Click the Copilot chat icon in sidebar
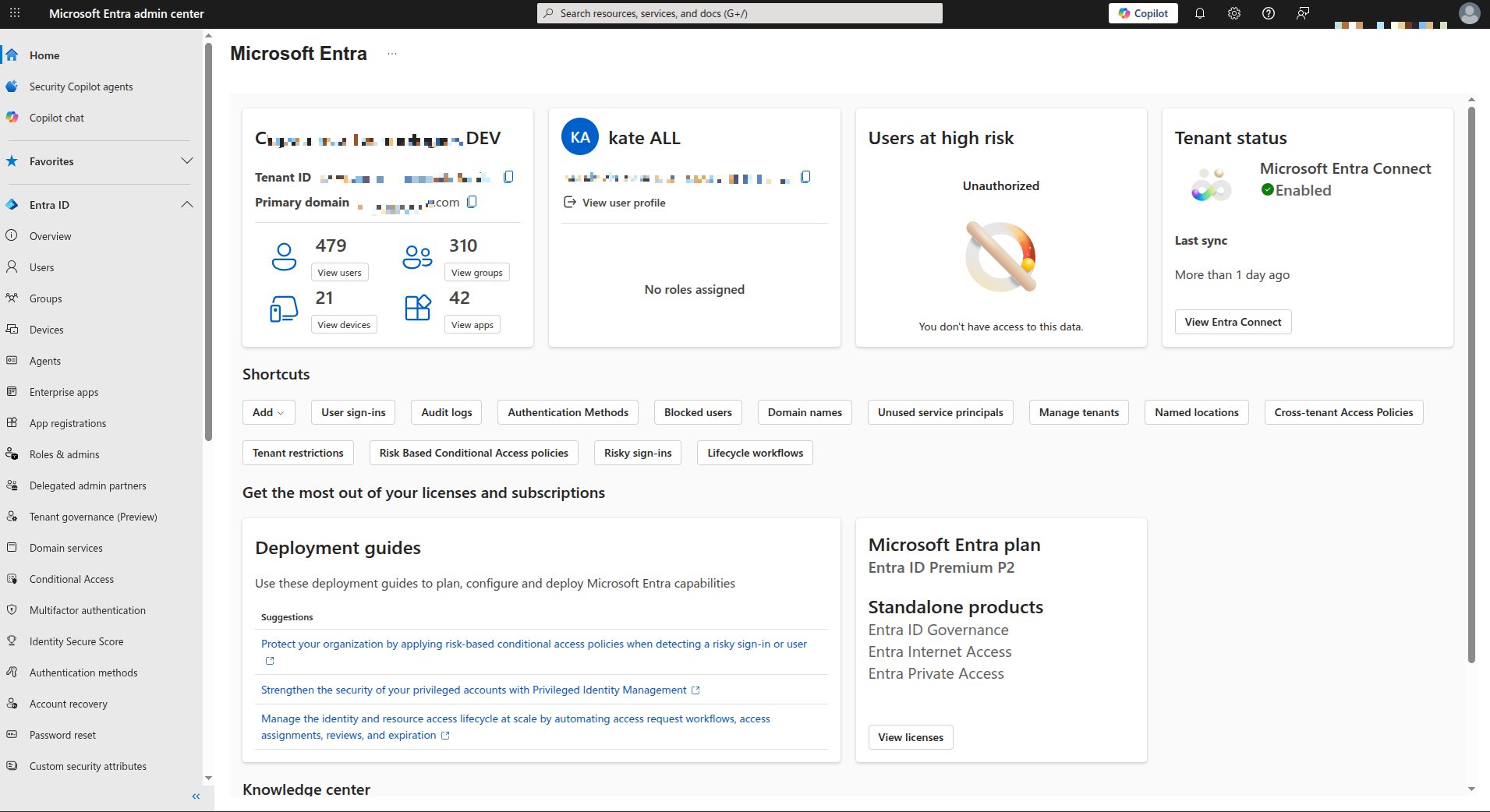This screenshot has height=812, width=1490. [x=12, y=117]
